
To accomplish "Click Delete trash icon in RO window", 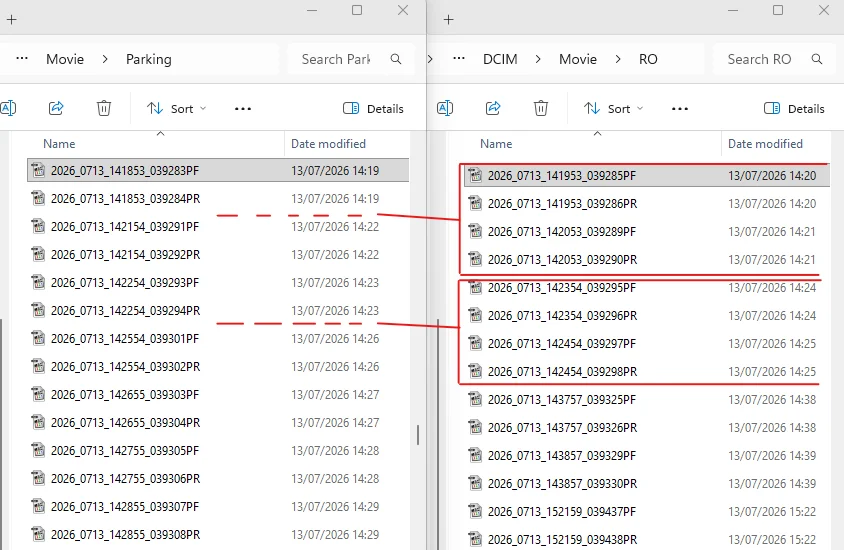I will (x=541, y=108).
